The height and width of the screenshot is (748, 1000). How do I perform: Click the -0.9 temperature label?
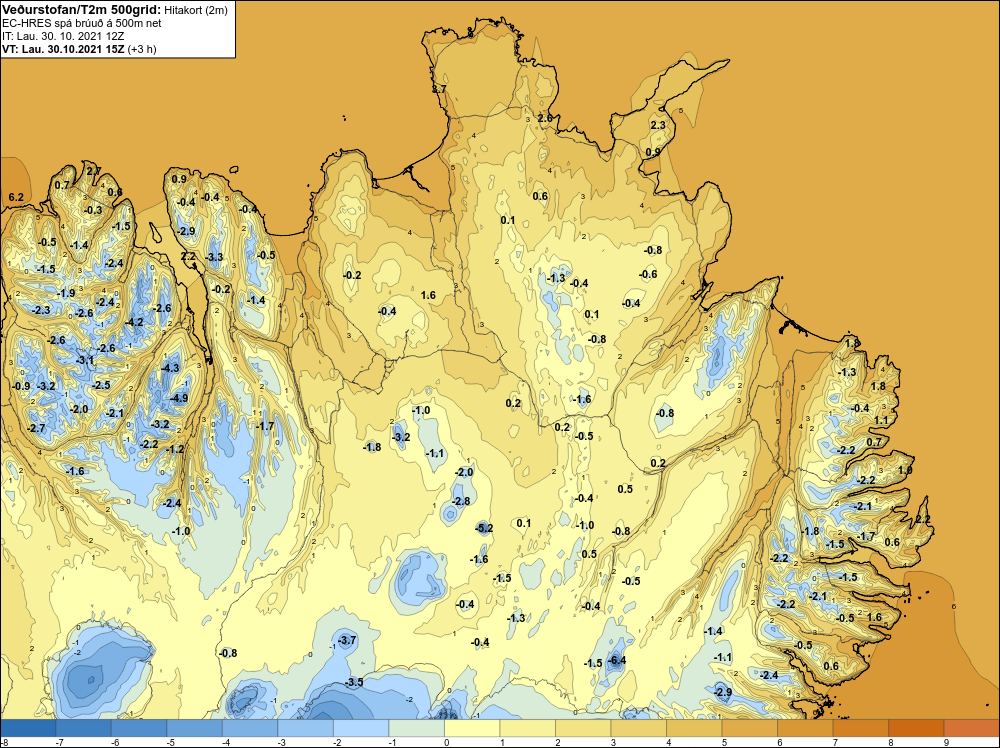[x=21, y=386]
